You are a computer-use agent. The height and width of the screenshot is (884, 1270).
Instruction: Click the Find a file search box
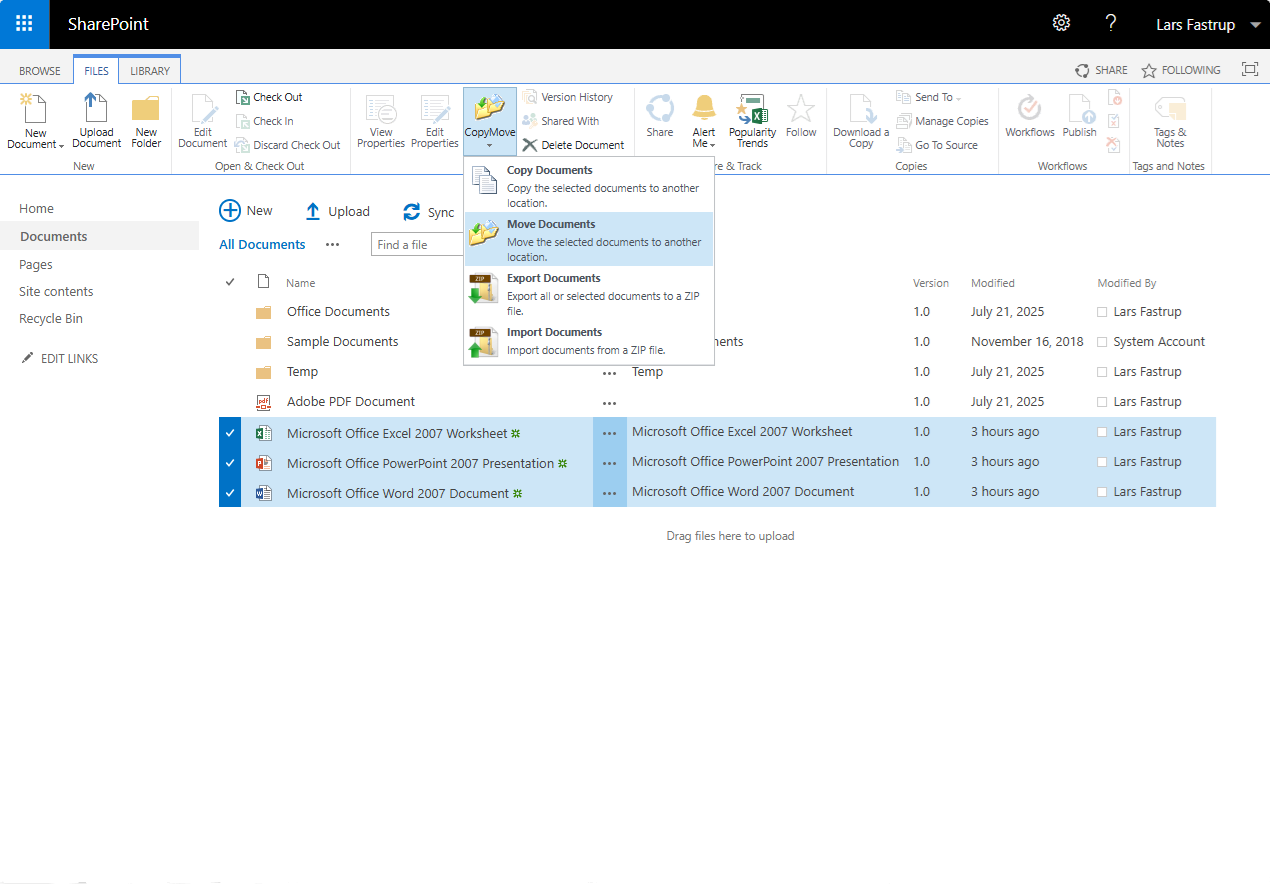point(418,245)
